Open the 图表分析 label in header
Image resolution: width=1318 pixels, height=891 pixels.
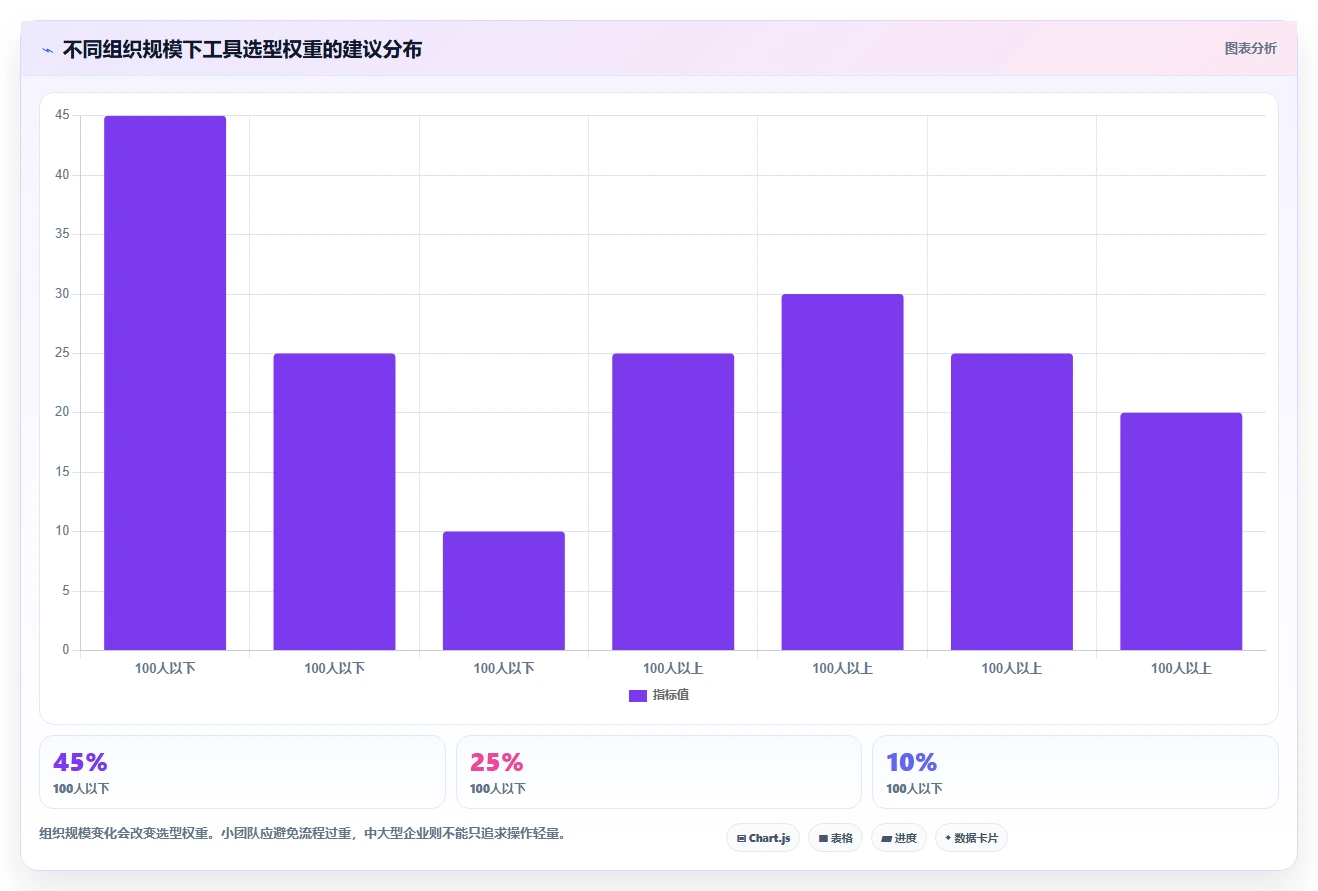1251,48
